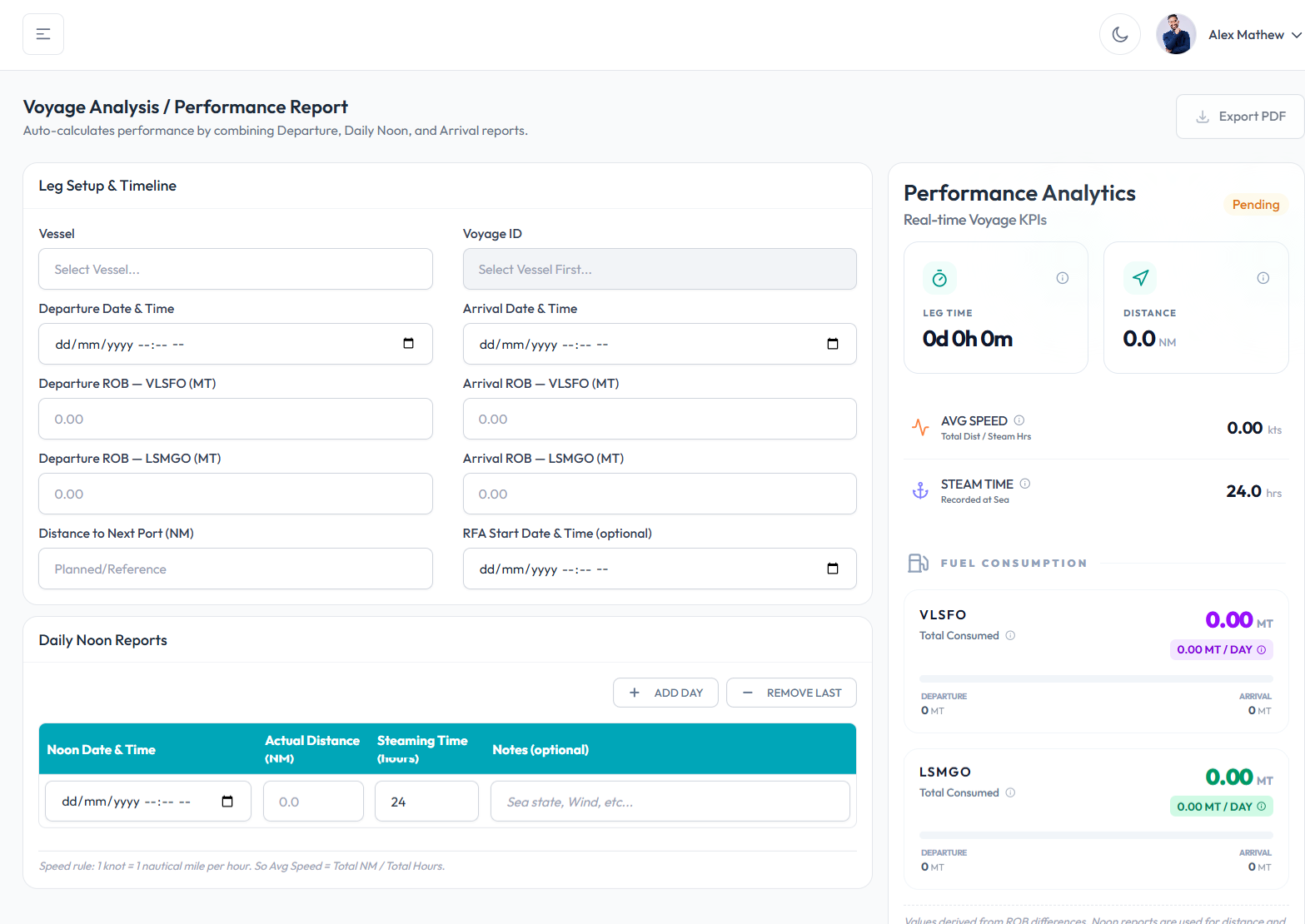The width and height of the screenshot is (1305, 924).
Task: Focus the Distance to Next Port input
Action: coord(236,569)
